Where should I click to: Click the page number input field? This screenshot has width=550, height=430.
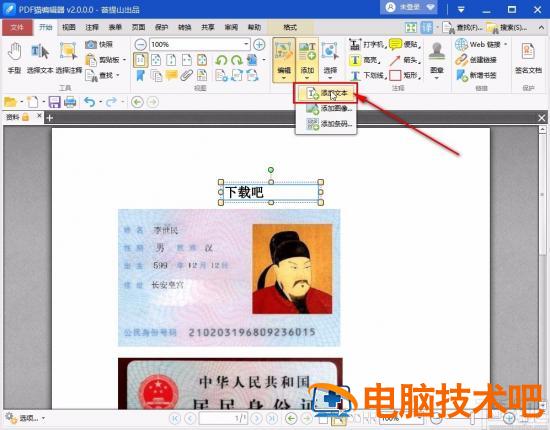click(x=223, y=418)
